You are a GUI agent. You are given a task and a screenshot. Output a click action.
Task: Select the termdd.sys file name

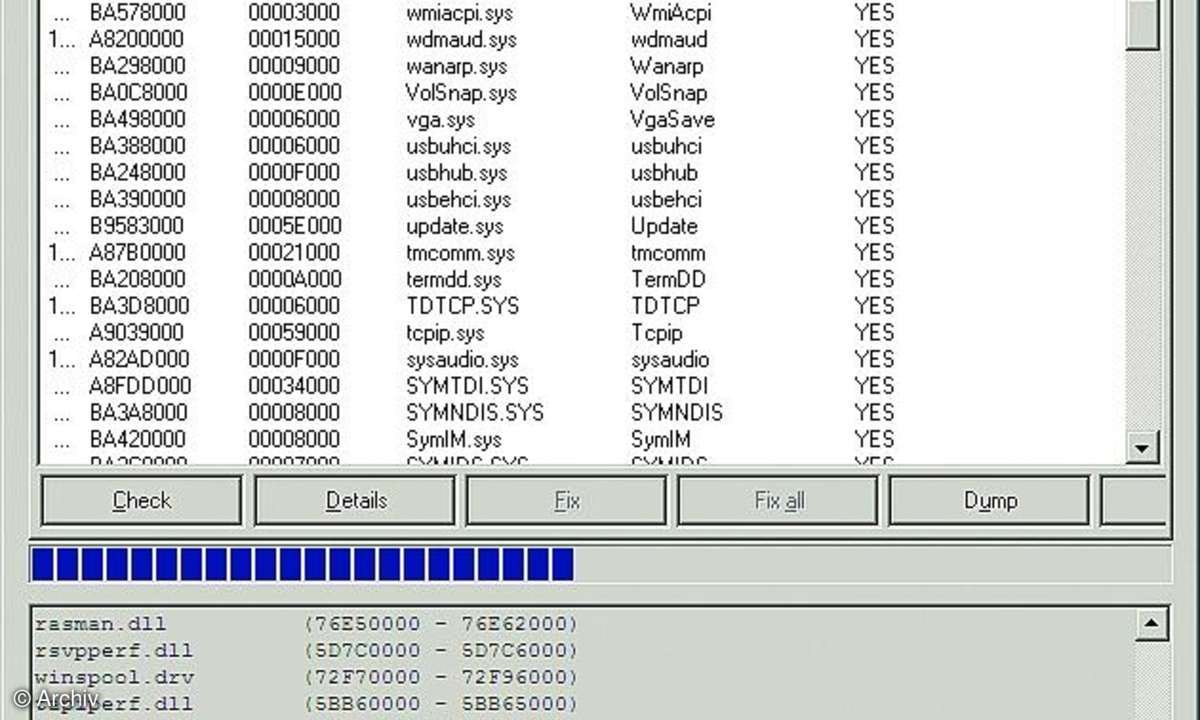[453, 279]
